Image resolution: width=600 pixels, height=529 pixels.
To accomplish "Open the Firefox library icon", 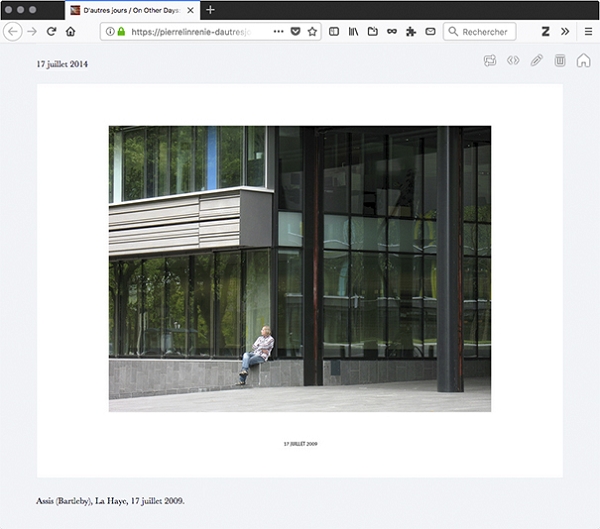I will 353,32.
